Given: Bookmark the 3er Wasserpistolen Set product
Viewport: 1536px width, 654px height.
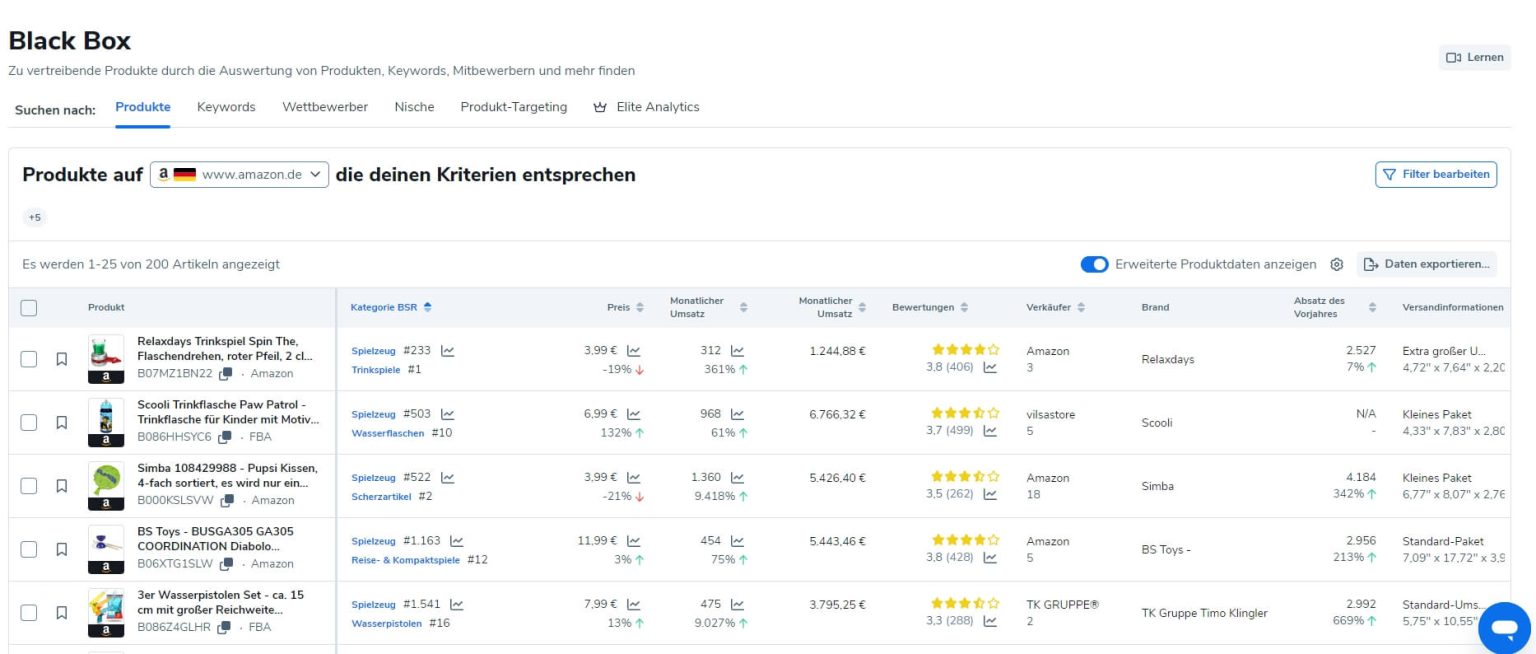Looking at the screenshot, I should click(x=61, y=613).
